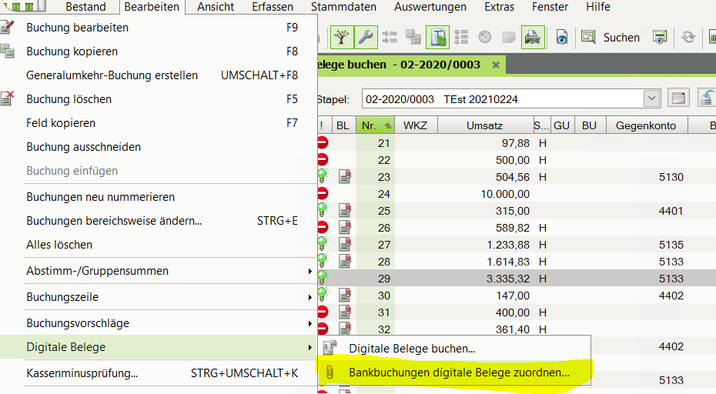Choose Buchung bearbeiten from the menu
Viewport: 716px width, 394px height.
(158, 27)
